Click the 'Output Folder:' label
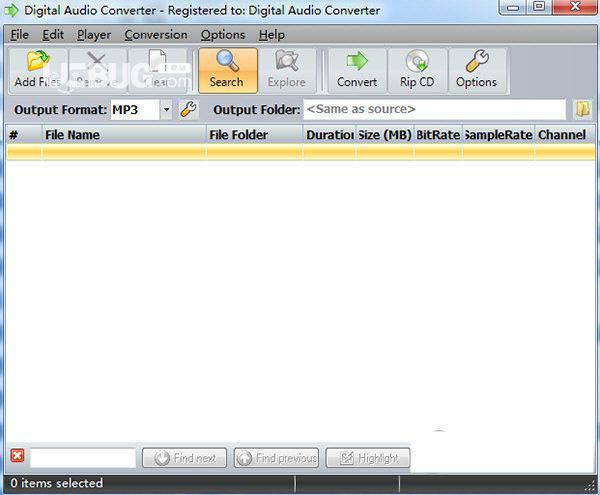This screenshot has width=600, height=495. [x=257, y=110]
